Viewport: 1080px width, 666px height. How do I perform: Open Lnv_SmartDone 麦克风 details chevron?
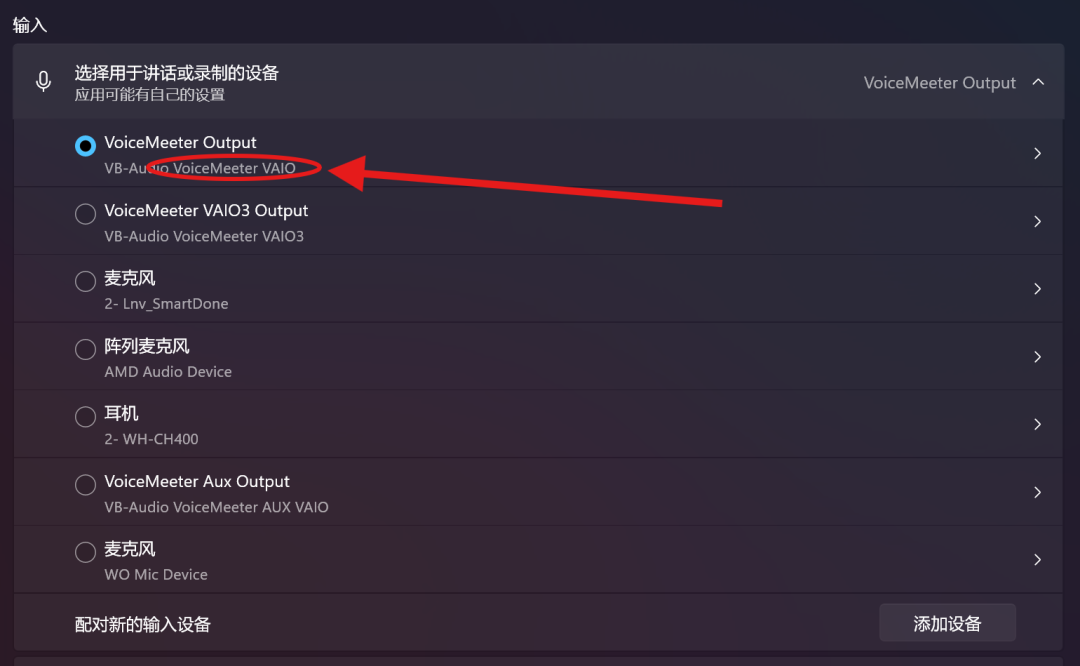(1038, 289)
